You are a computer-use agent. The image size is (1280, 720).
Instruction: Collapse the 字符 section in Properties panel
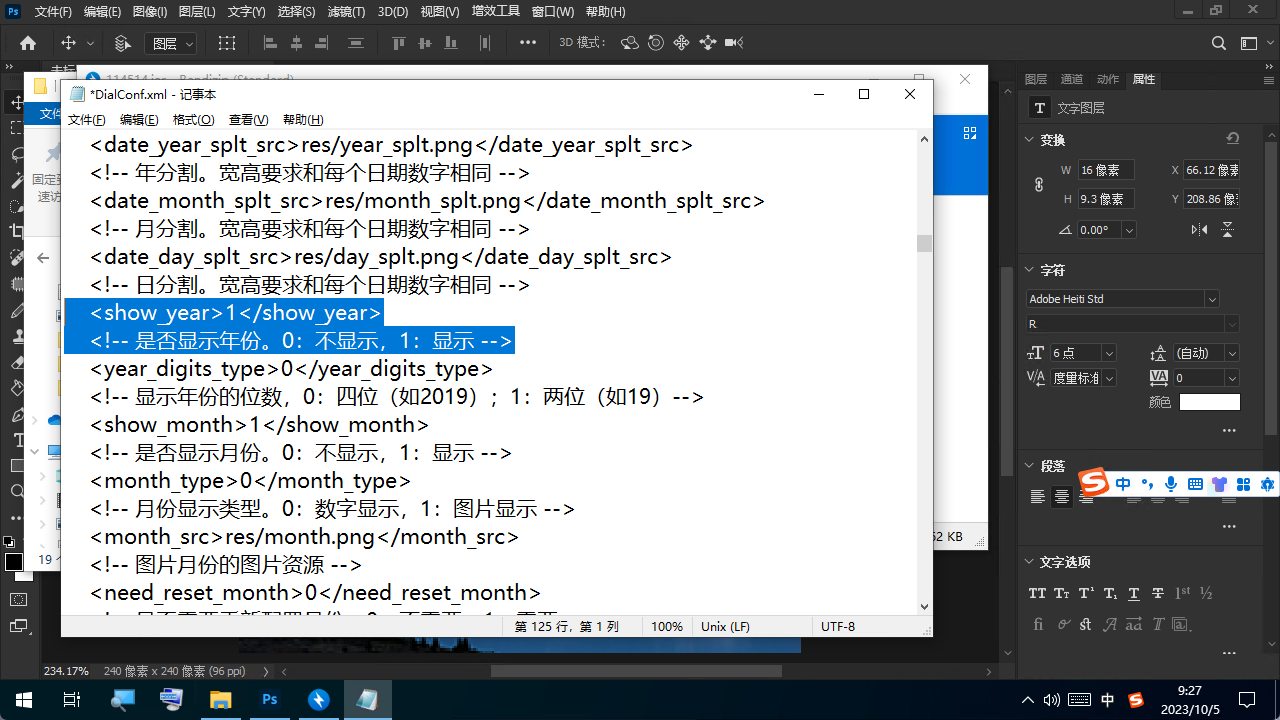[x=1030, y=270]
